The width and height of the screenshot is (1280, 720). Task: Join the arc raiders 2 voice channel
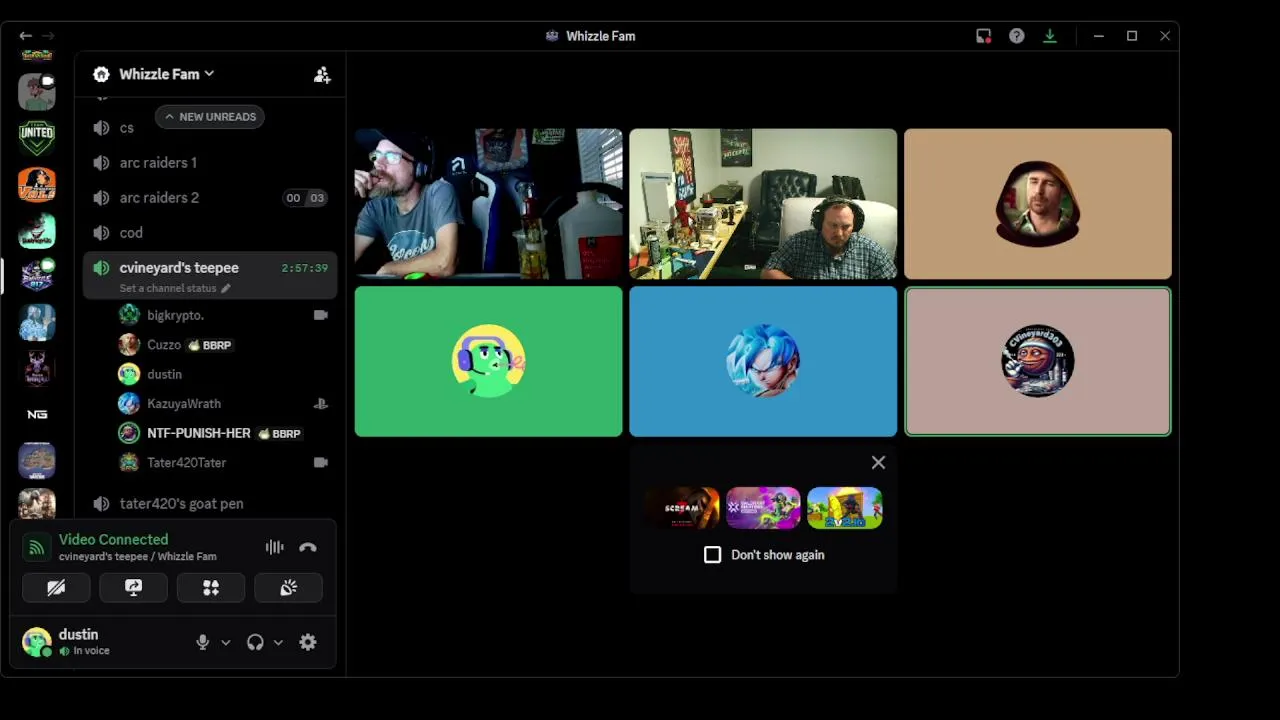click(x=210, y=198)
